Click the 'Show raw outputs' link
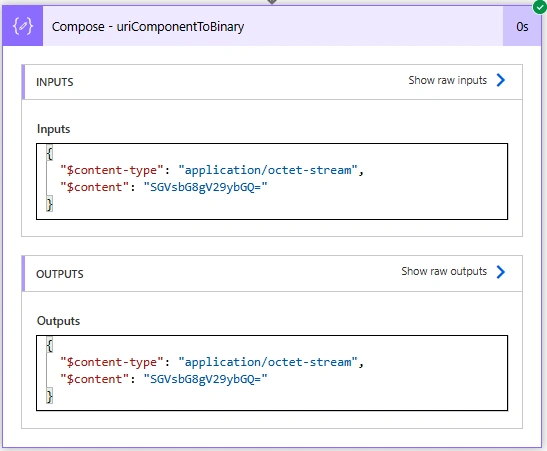 coord(444,271)
